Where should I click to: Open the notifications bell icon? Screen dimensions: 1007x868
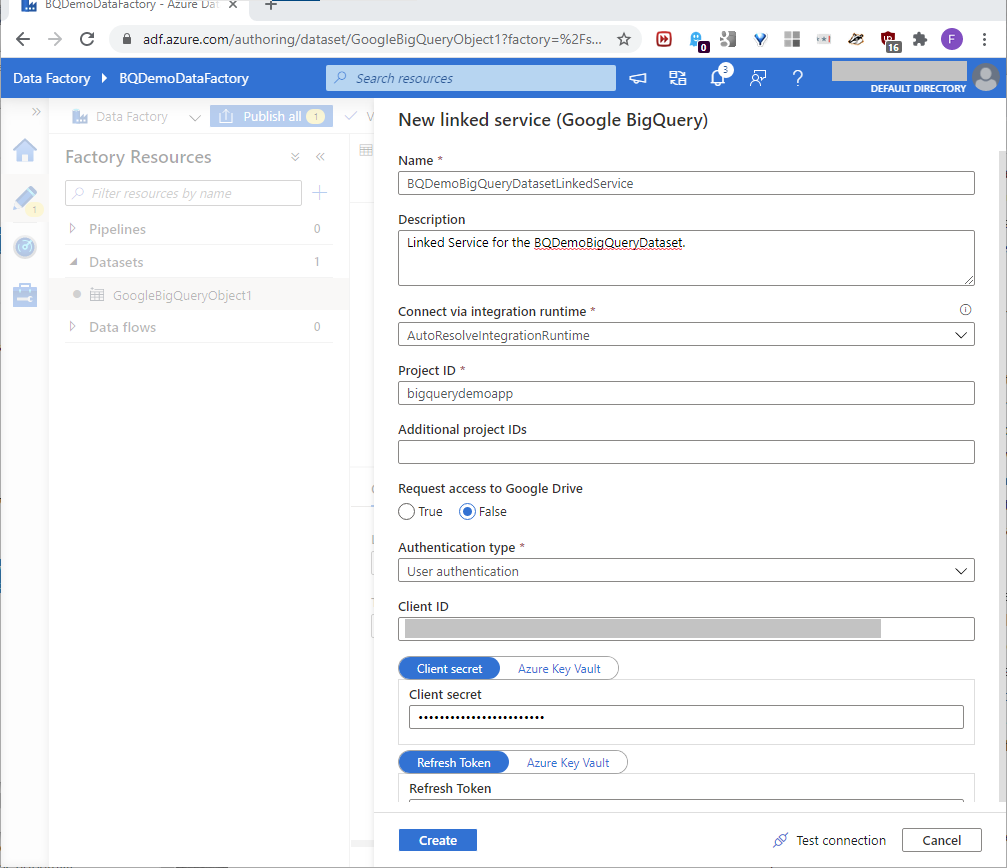(718, 78)
